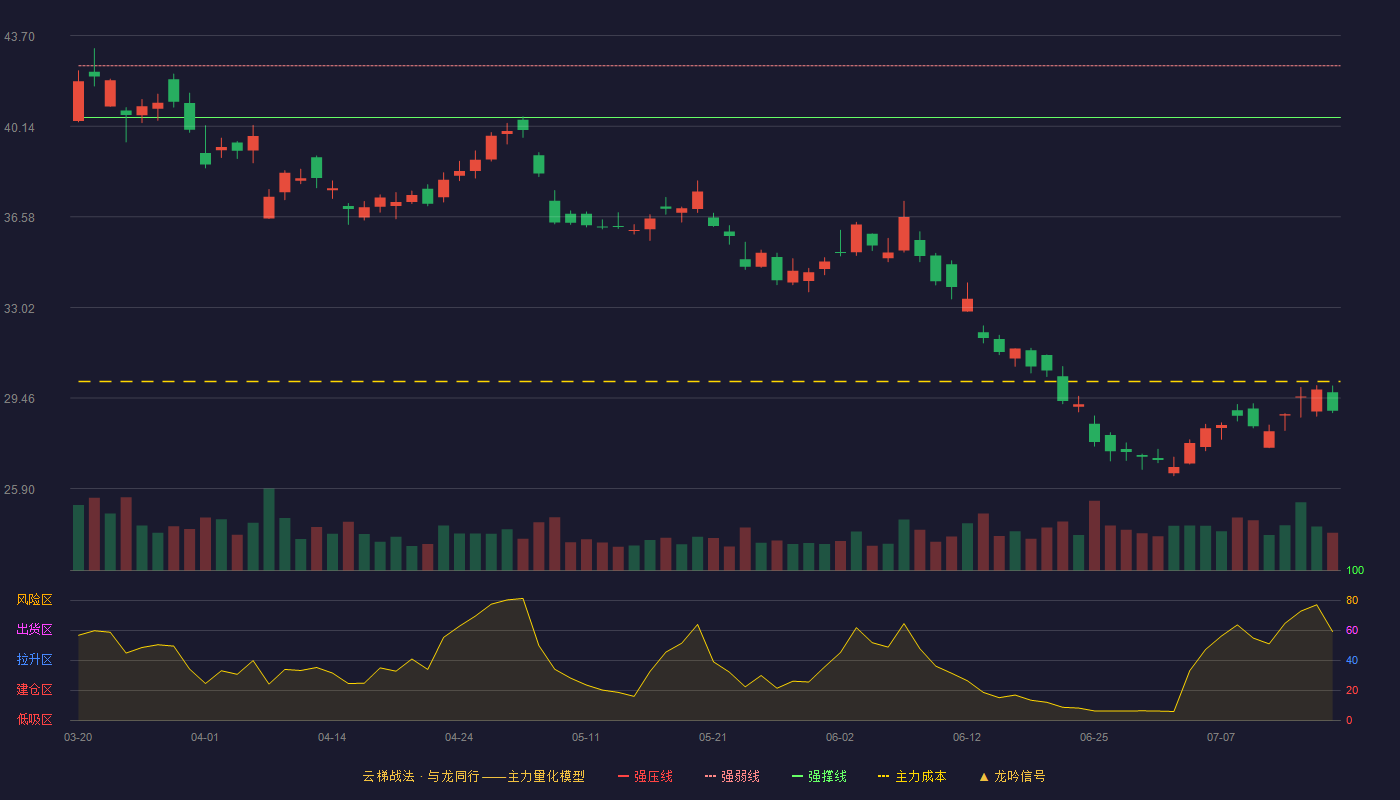Click the green dash marker beside 强撑线
Screen dimensions: 1400x800
point(797,776)
